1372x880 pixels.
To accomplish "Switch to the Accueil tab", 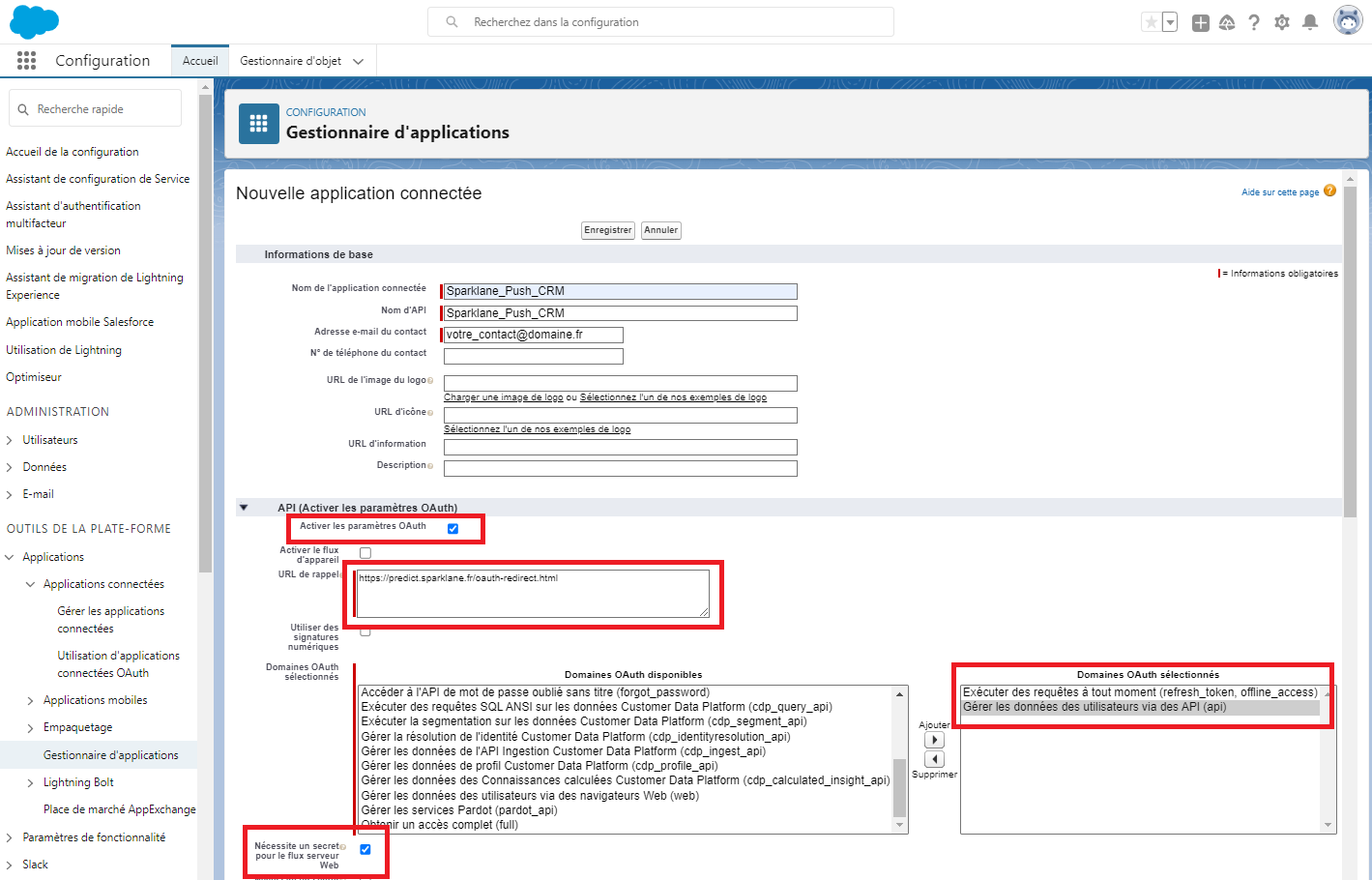I will coord(200,61).
